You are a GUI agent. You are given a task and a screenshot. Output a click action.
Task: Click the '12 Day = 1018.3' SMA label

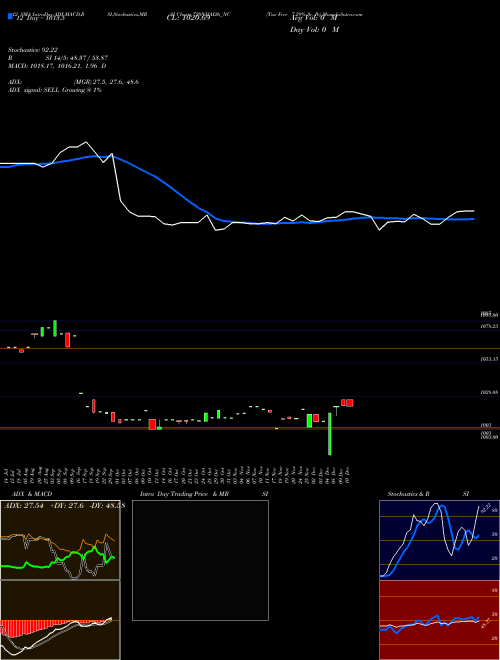(39, 18)
